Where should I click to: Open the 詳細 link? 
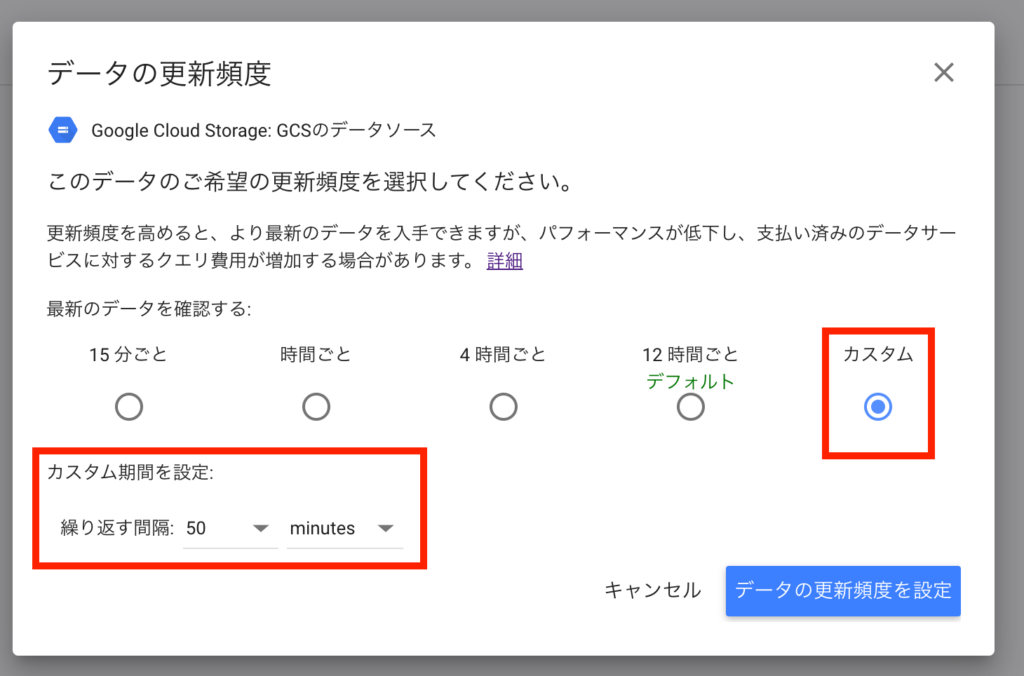(504, 262)
